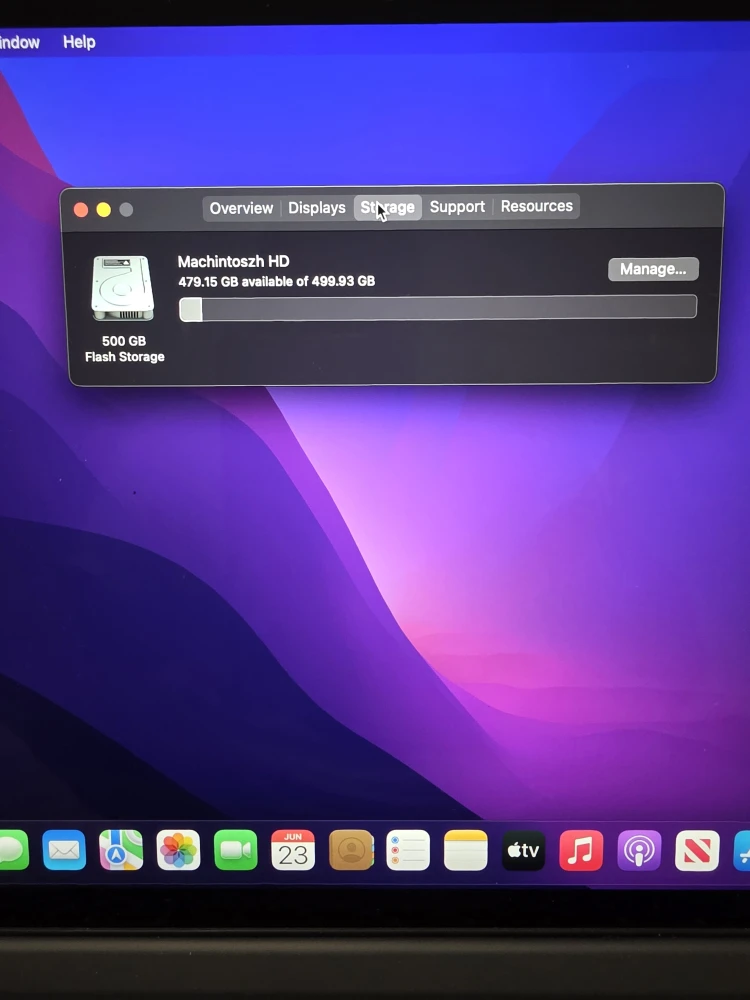The width and height of the screenshot is (750, 1000).
Task: Launch Maps from the Dock
Action: pyautogui.click(x=121, y=850)
